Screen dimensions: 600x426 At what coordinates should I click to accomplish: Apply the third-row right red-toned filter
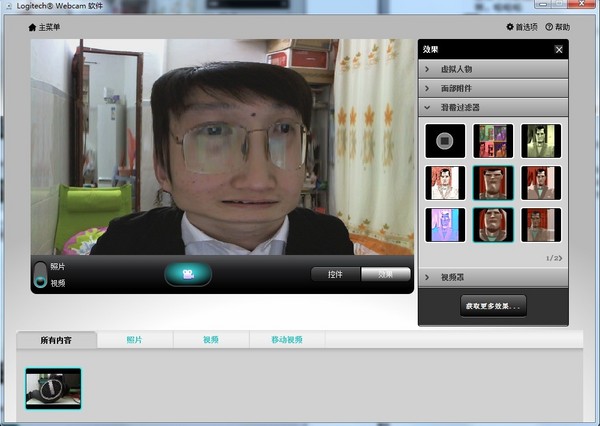541,225
